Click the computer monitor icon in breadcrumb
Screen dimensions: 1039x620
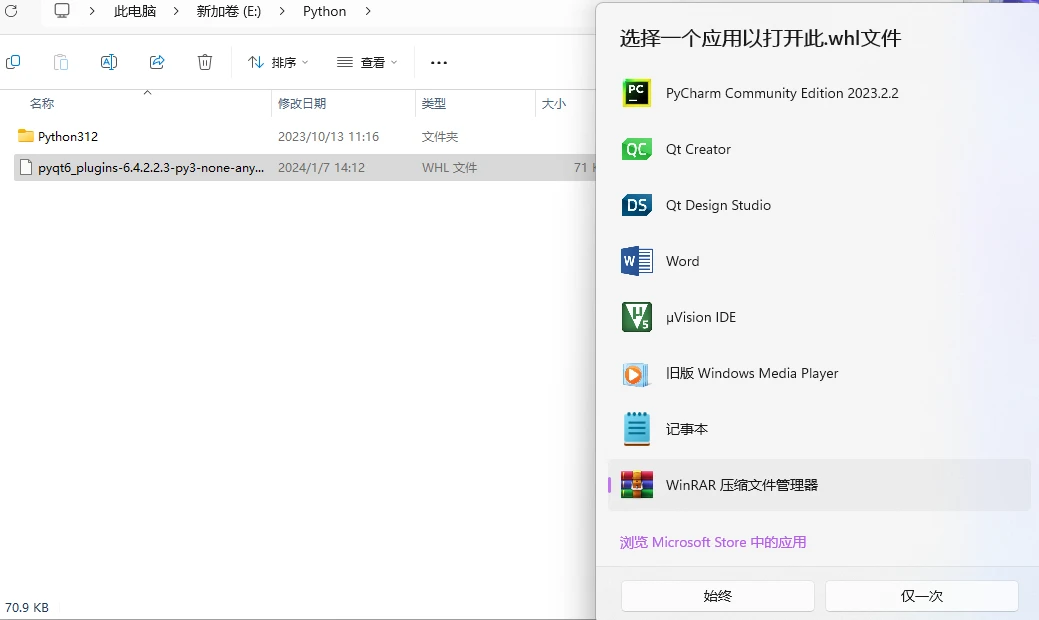(x=62, y=11)
